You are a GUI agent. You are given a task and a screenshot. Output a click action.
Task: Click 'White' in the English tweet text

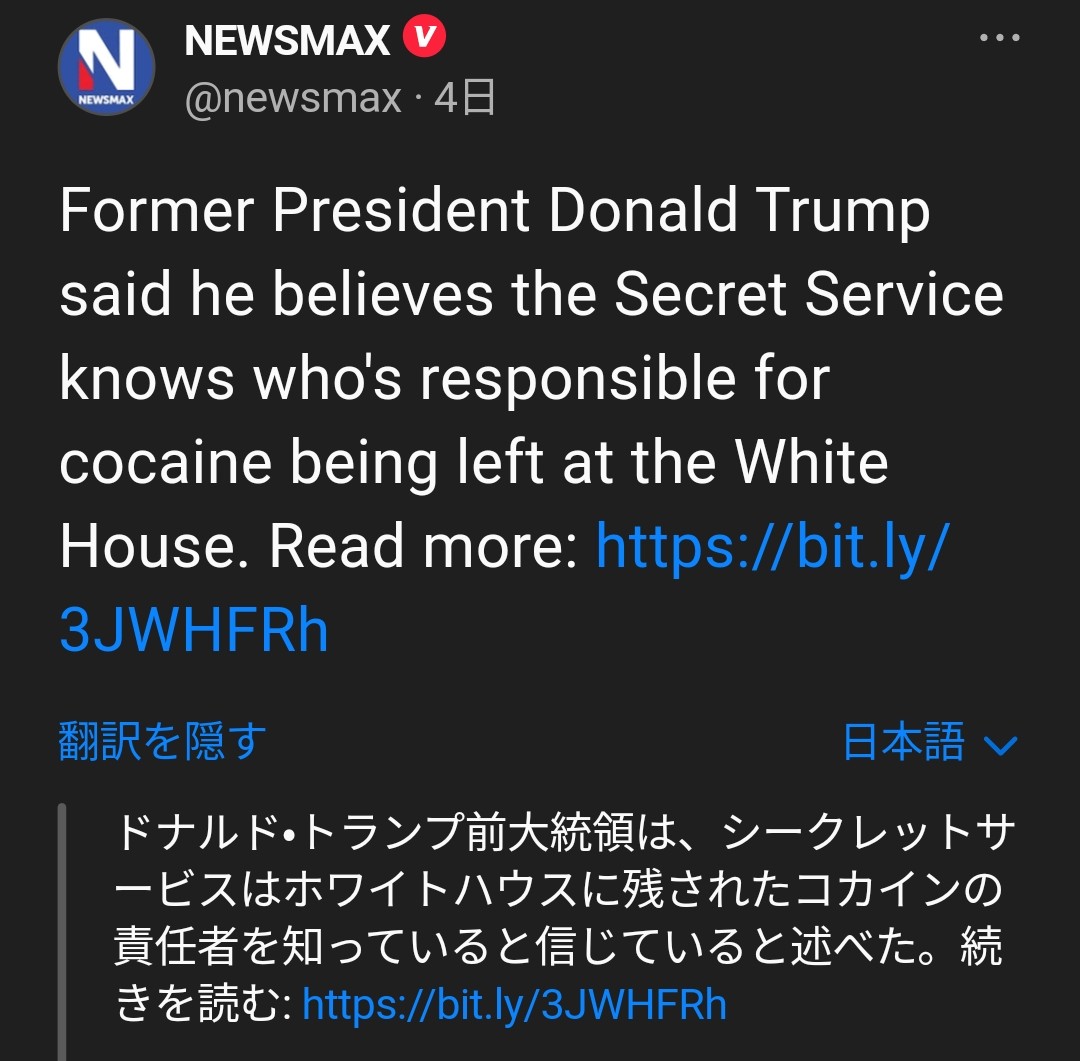[x=811, y=462]
